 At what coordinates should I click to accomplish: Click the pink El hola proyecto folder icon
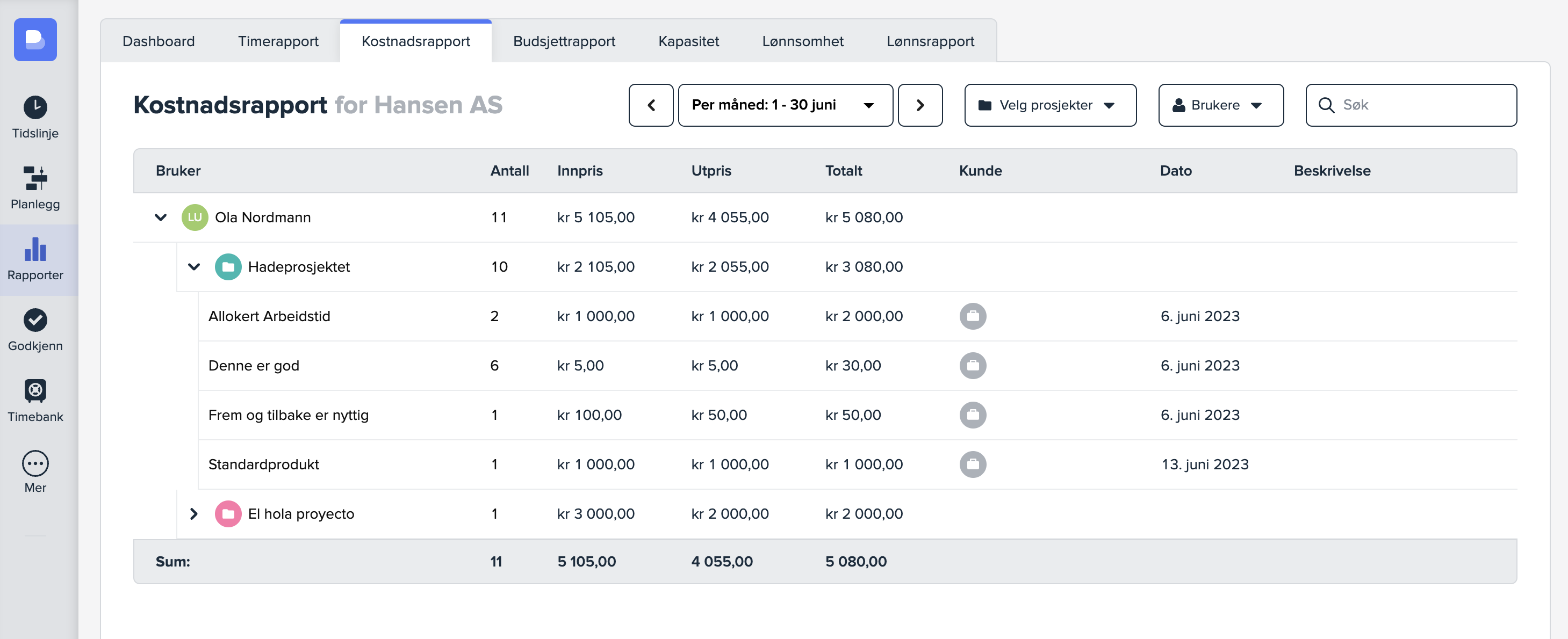pyautogui.click(x=228, y=514)
